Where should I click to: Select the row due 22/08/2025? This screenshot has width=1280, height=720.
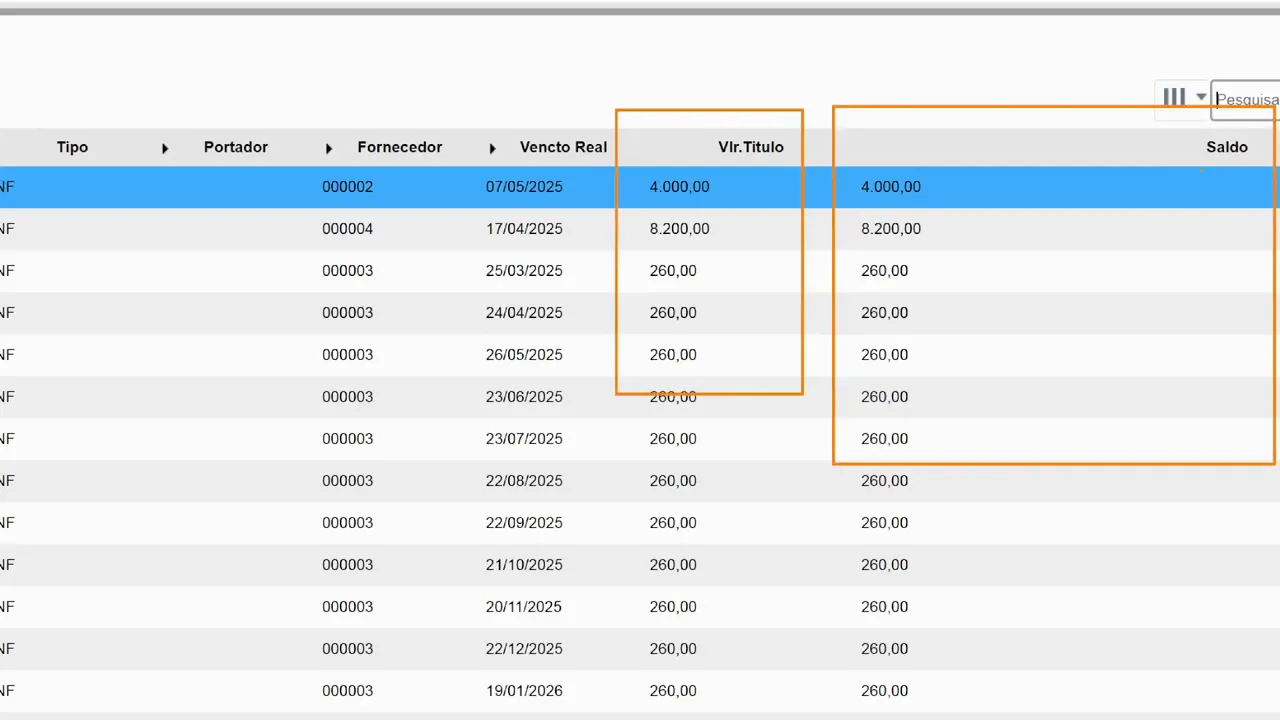[x=524, y=481]
